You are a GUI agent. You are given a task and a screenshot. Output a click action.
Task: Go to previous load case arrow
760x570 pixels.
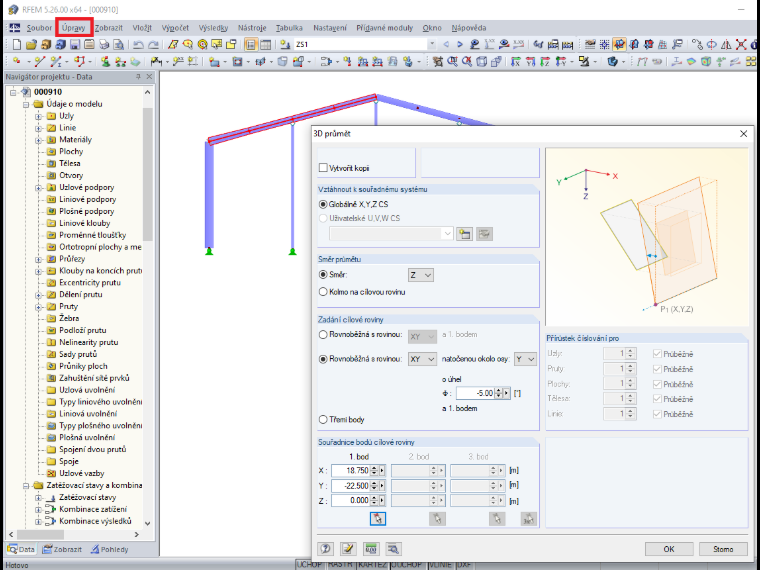point(446,45)
